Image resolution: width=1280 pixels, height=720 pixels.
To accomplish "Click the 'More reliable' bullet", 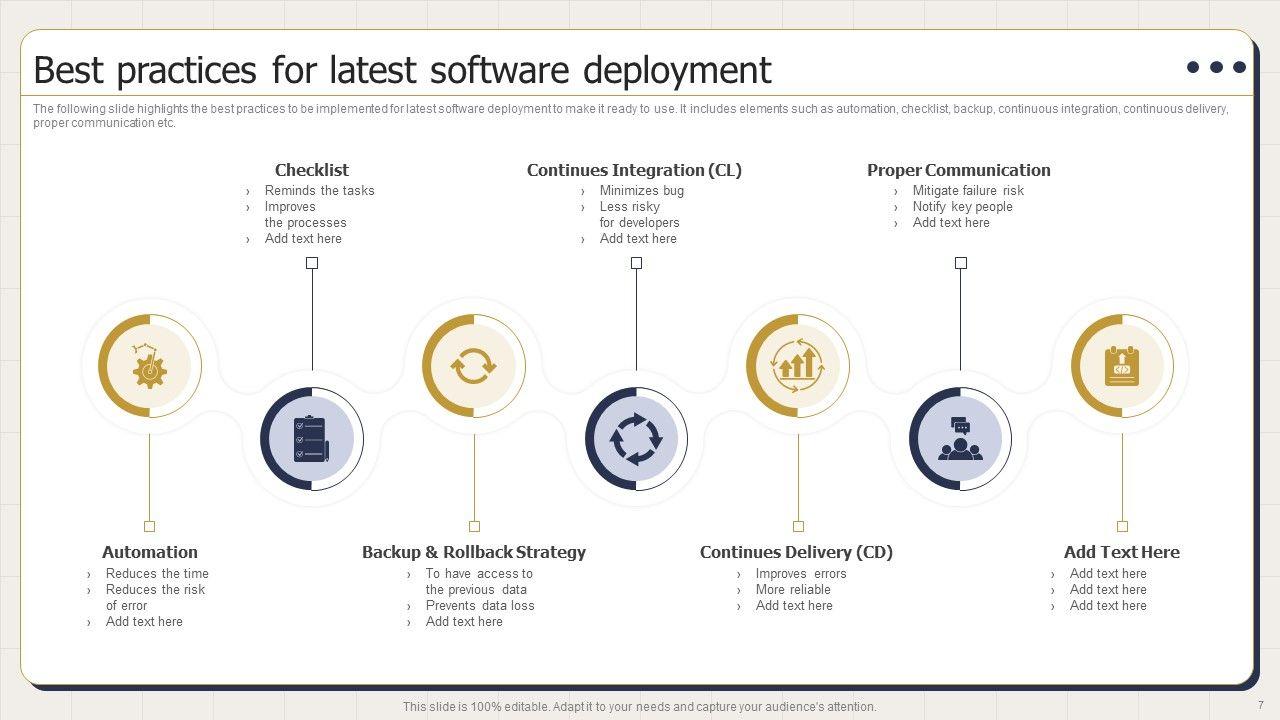I will [793, 590].
